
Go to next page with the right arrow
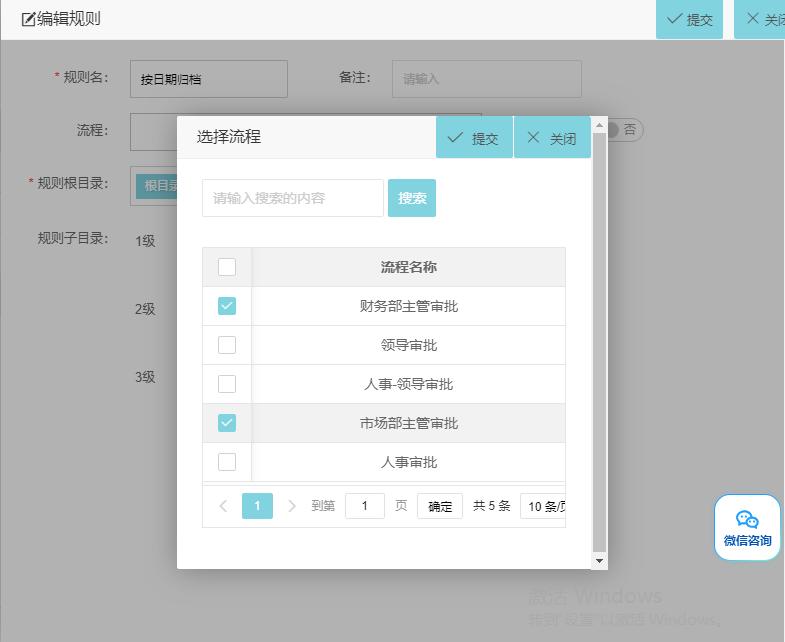click(292, 506)
